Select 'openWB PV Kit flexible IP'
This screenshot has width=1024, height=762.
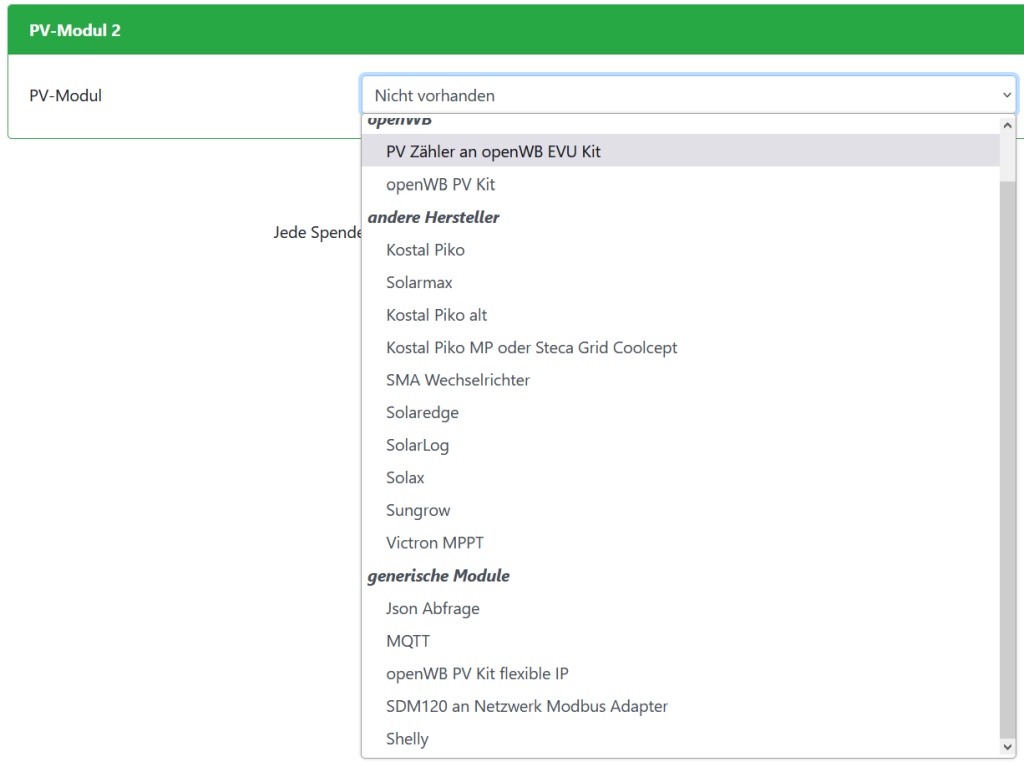(477, 674)
